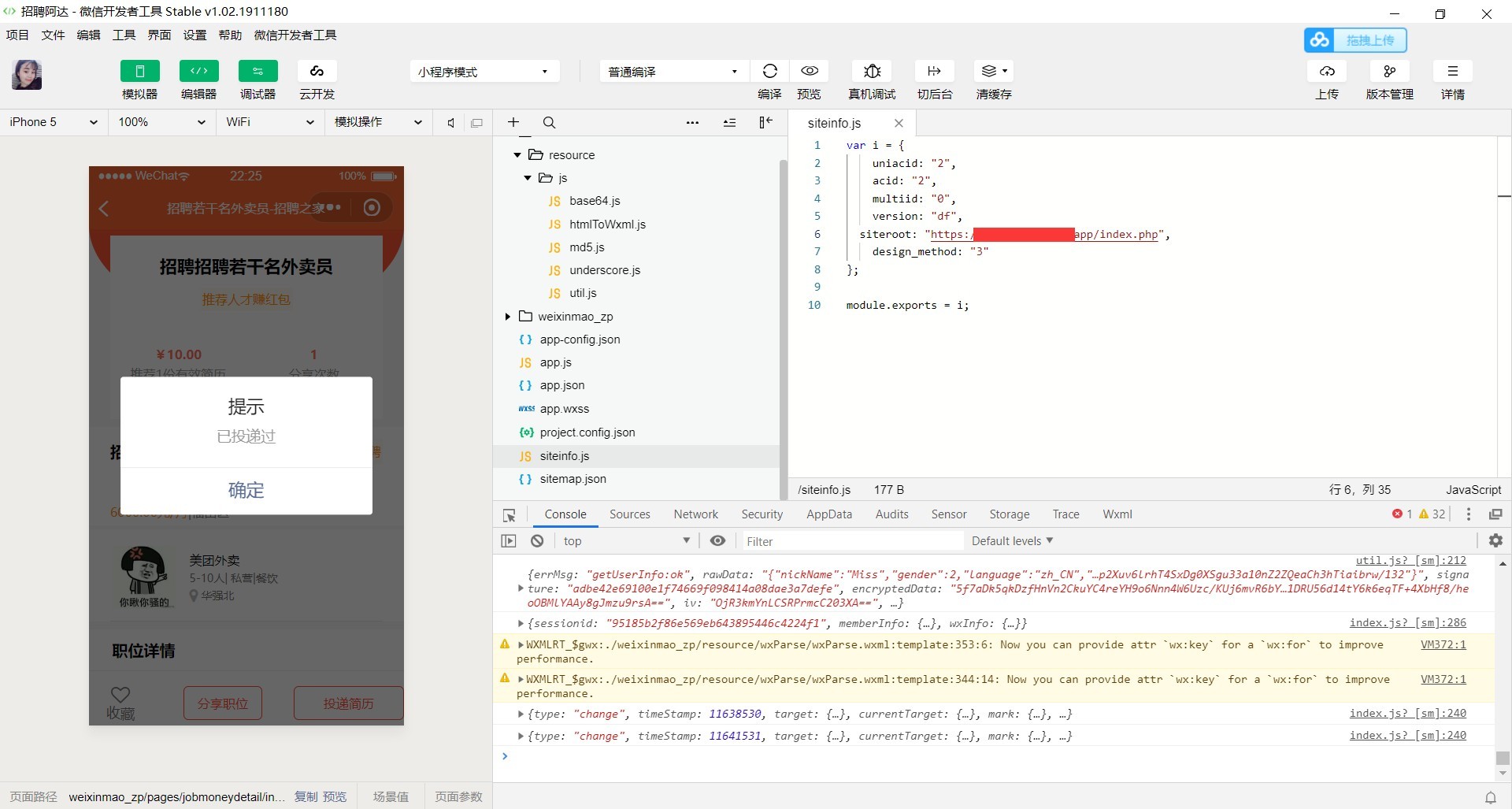Switch to the Network tab
The image size is (1512, 809).
(x=696, y=514)
